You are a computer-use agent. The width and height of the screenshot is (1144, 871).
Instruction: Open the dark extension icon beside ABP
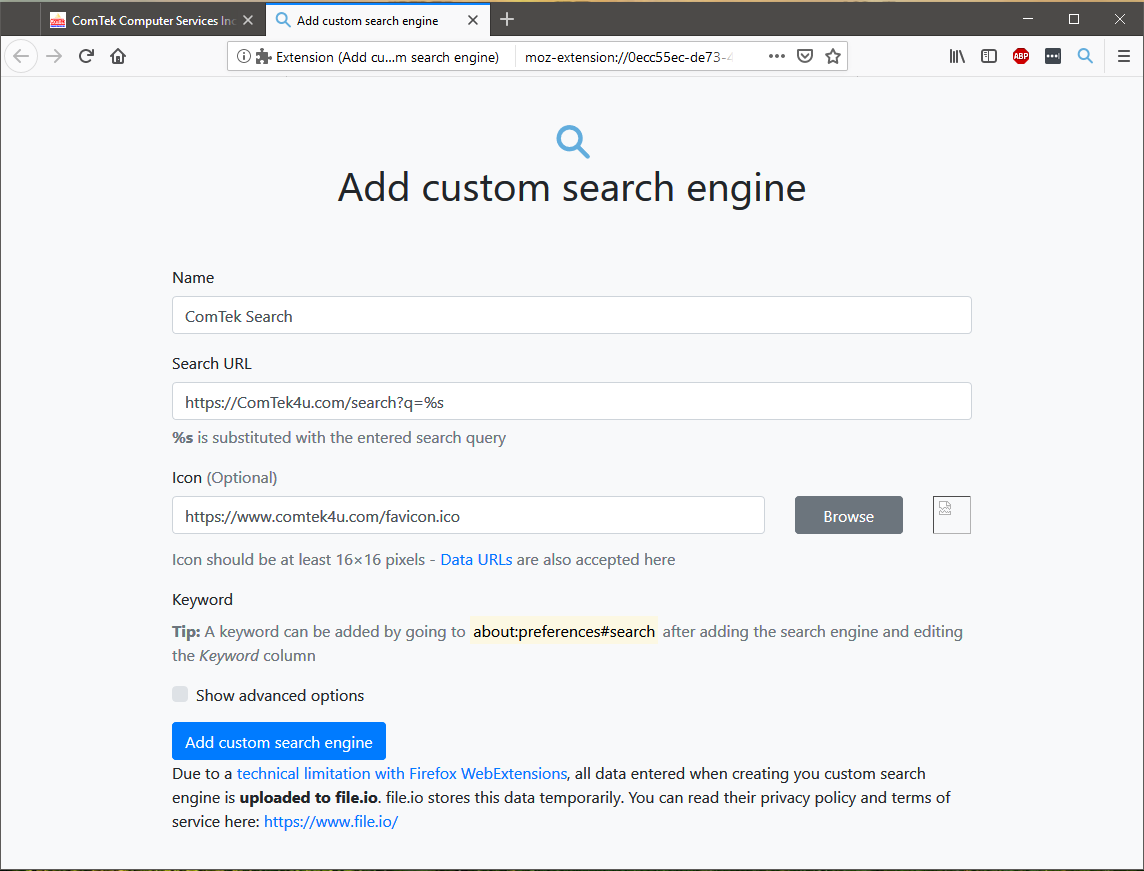[x=1053, y=56]
